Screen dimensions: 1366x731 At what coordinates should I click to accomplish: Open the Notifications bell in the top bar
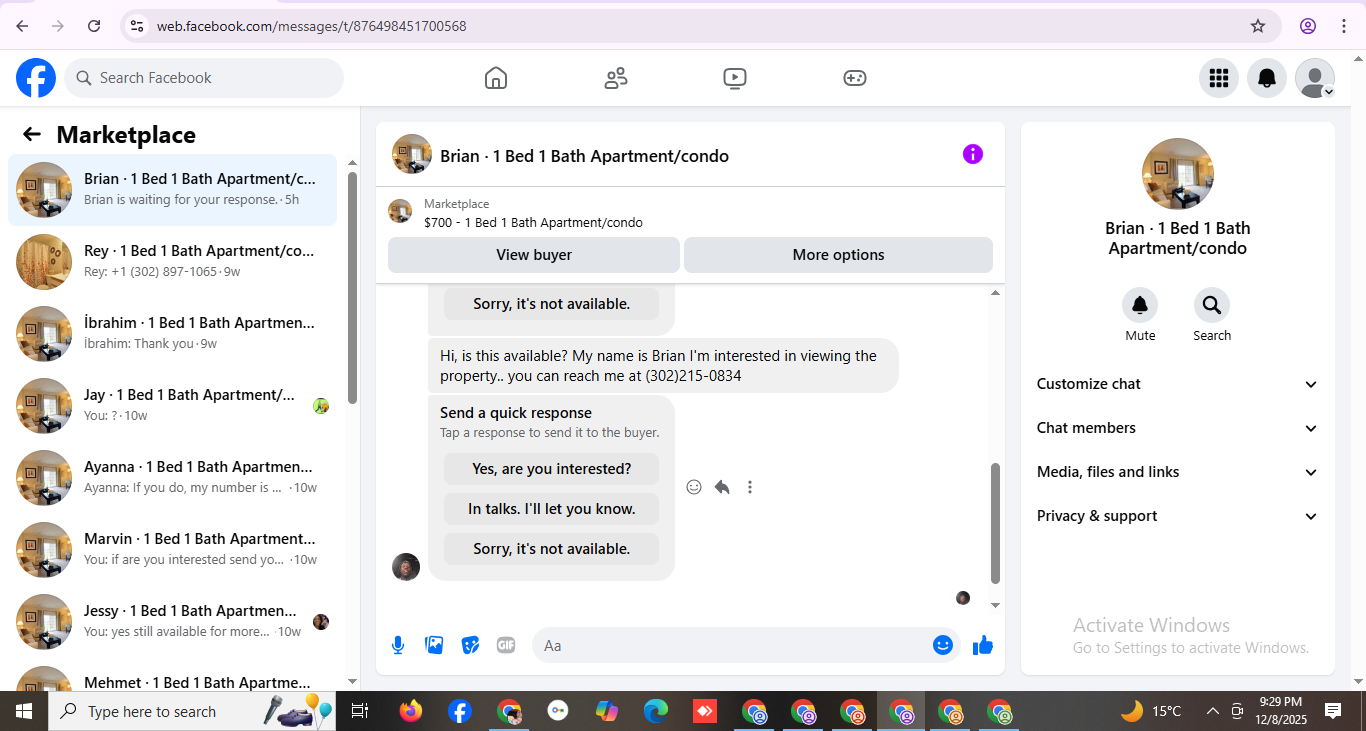pos(1267,78)
